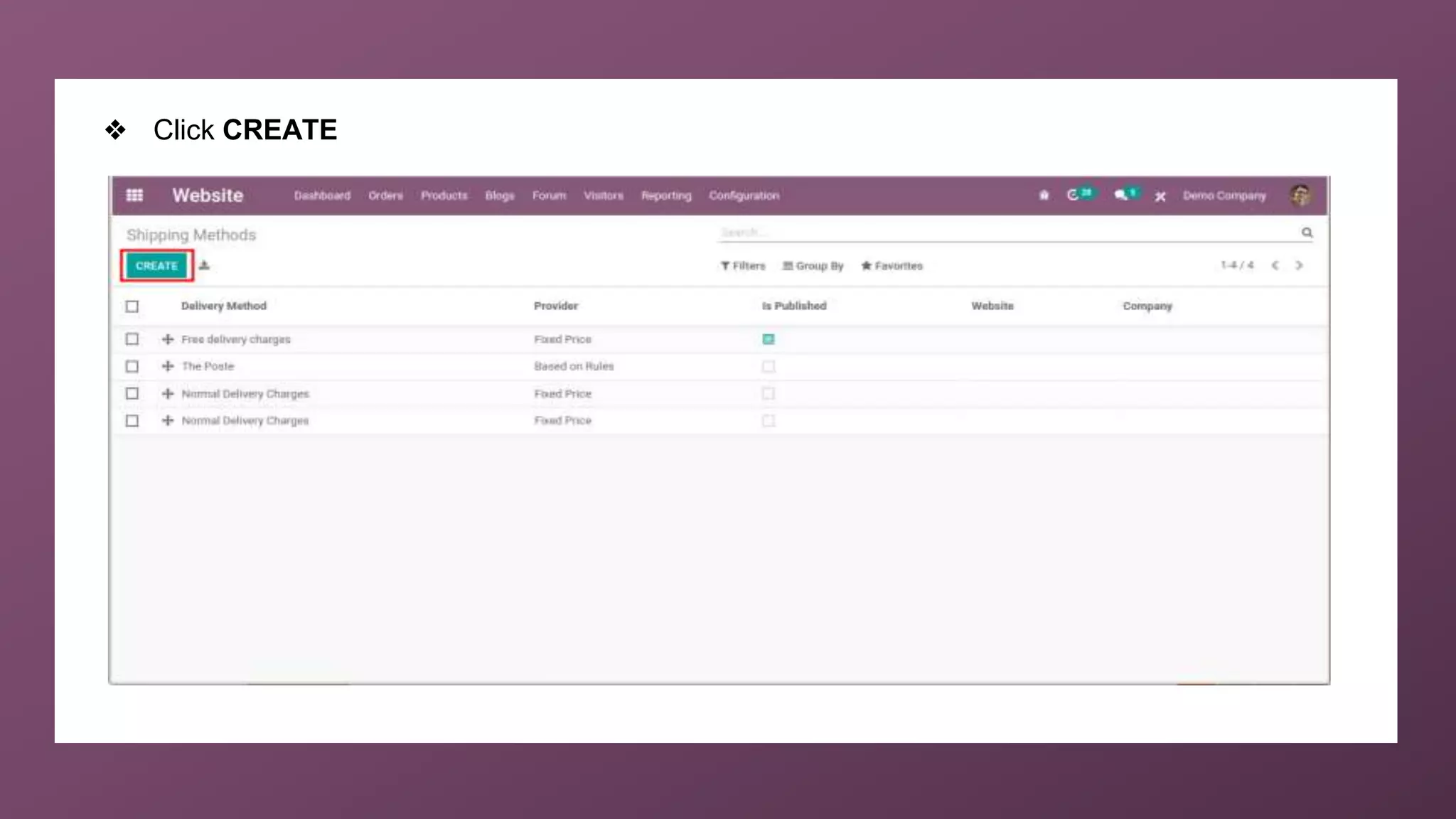This screenshot has width=1456, height=819.
Task: Click drag handle beside The Poste
Action: pos(168,366)
